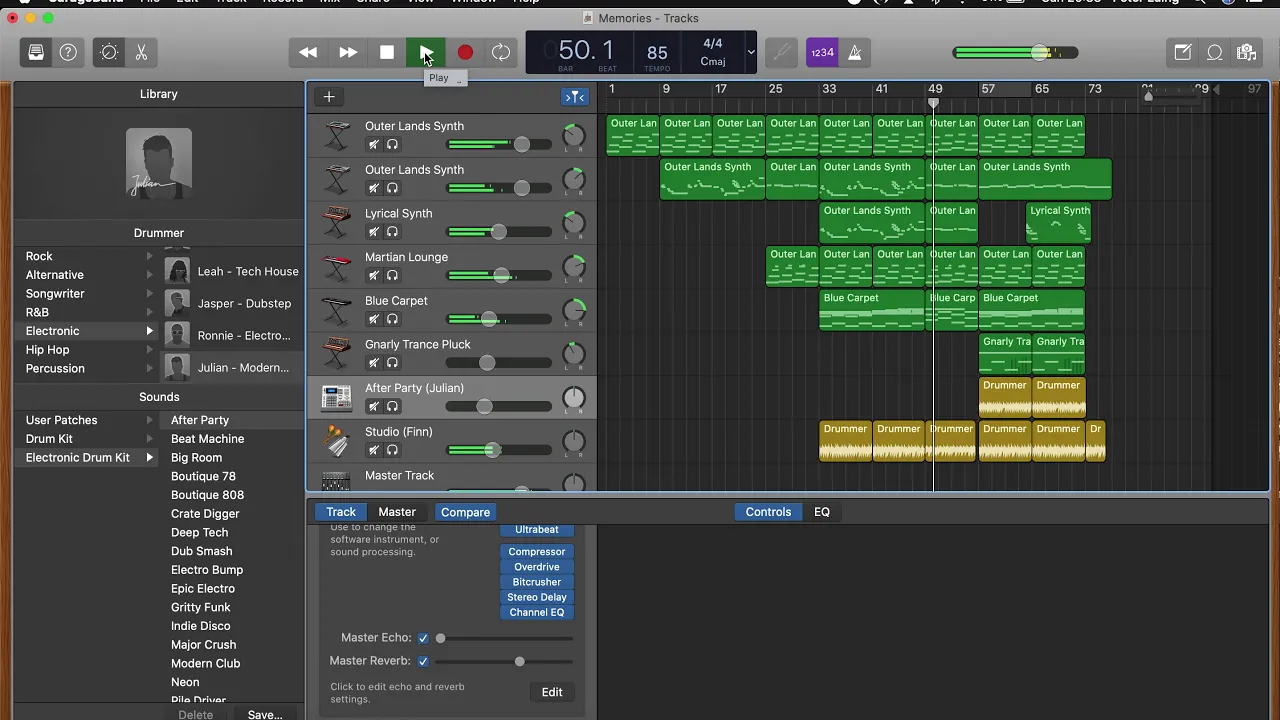Adjust the master volume slider
Image resolution: width=1280 pixels, height=720 pixels.
1016,53
